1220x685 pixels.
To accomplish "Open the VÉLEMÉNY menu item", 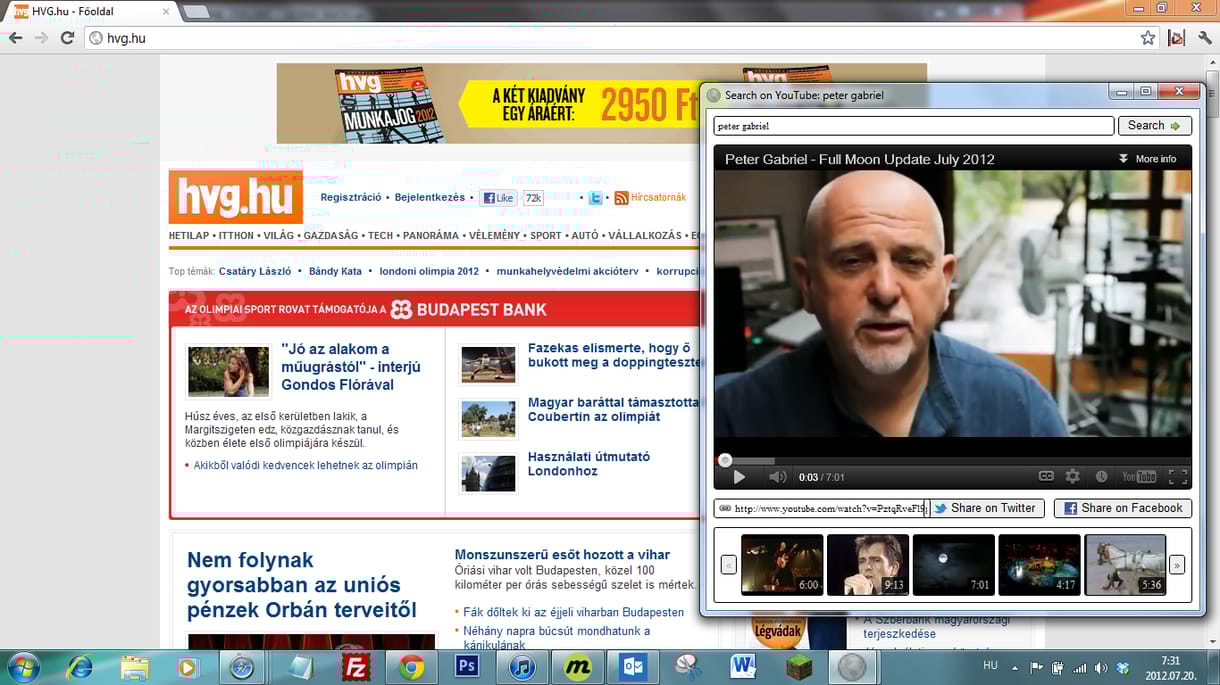I will click(495, 236).
